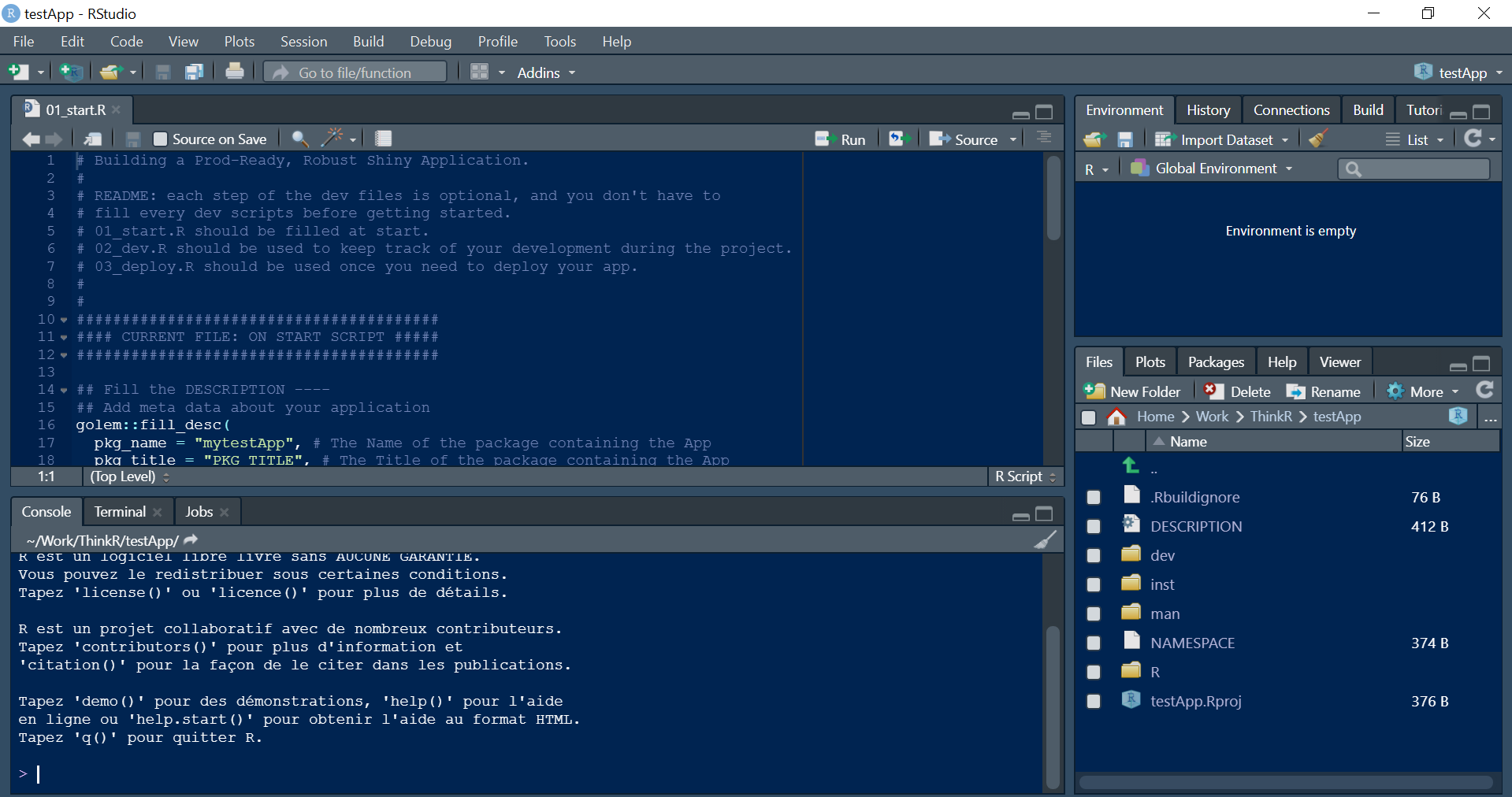Viewport: 1512px width, 797px height.
Task: Refresh the Files pane listing
Action: point(1484,391)
